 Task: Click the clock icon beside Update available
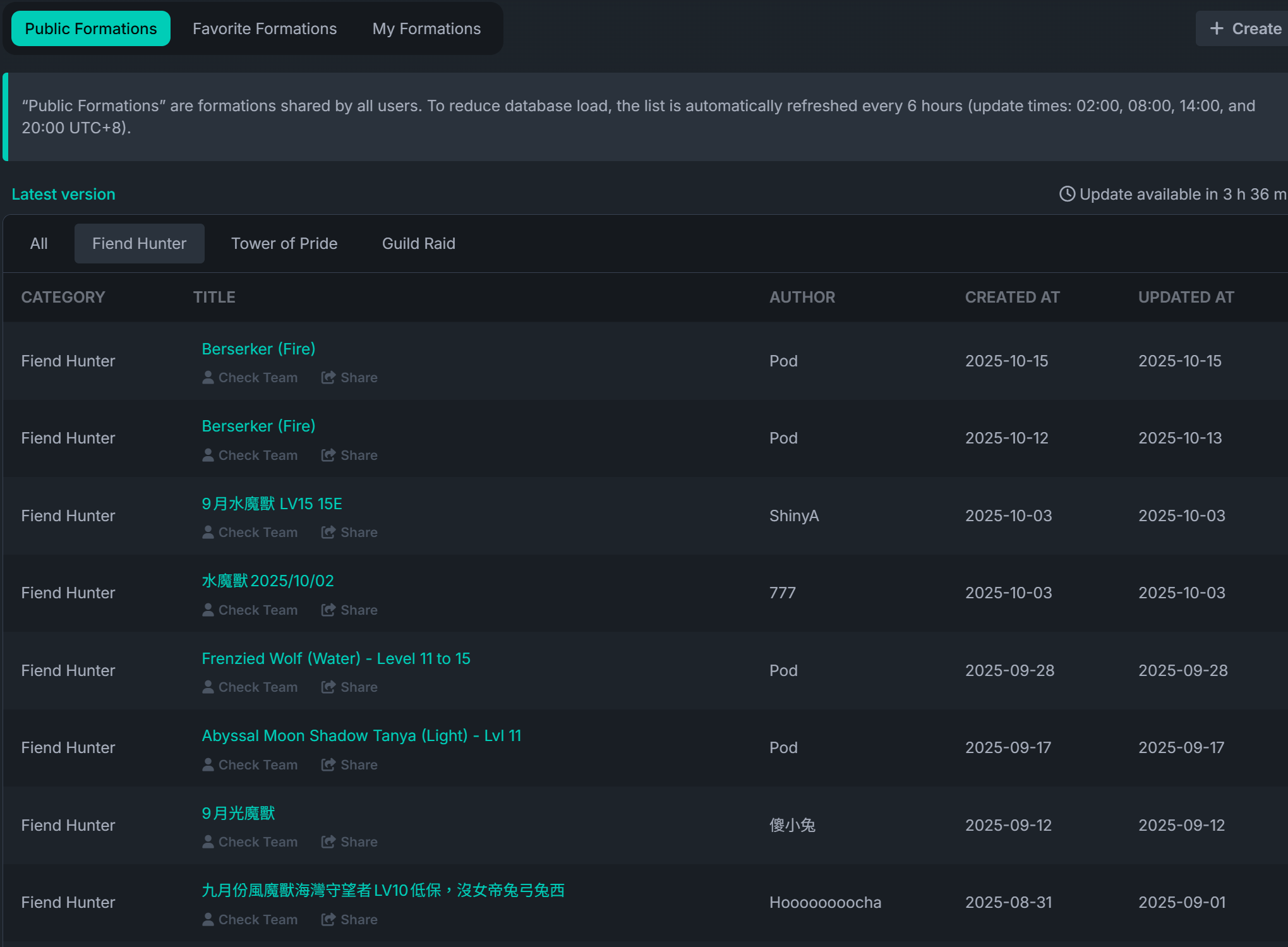click(1067, 194)
